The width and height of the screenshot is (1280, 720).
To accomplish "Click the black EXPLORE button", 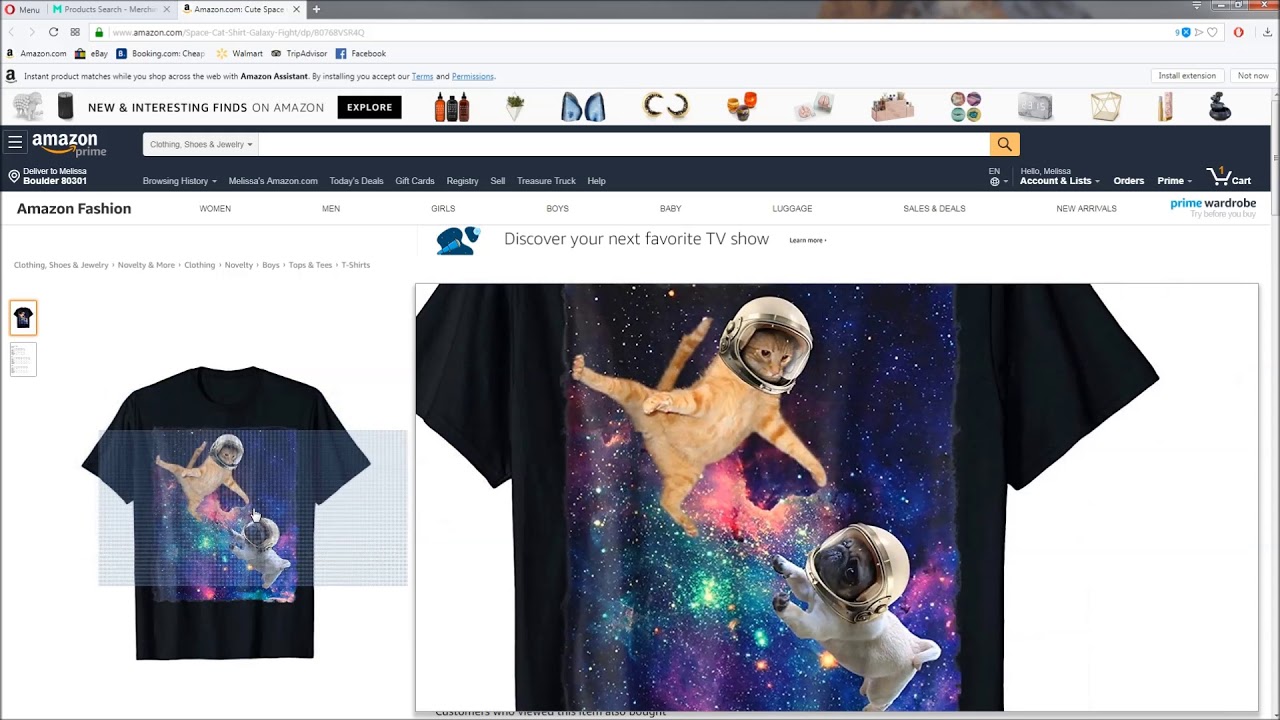I will click(369, 107).
